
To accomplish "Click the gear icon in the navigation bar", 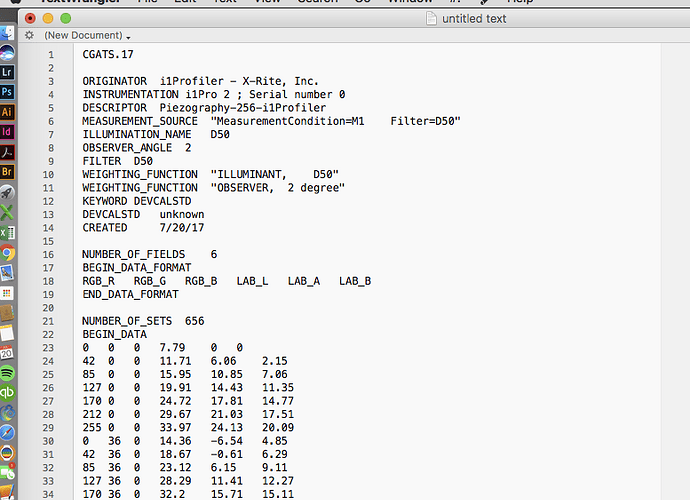I will pyautogui.click(x=29, y=35).
